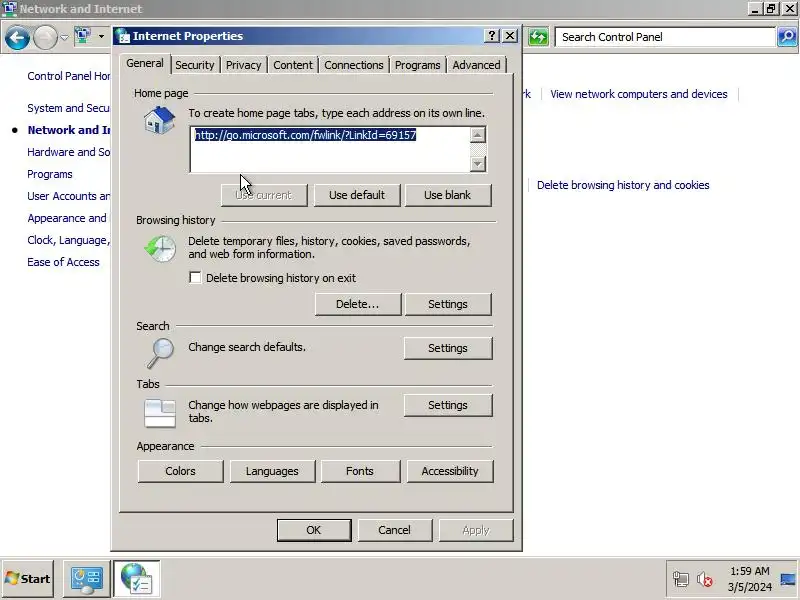Click the Accessibility button

pyautogui.click(x=449, y=471)
